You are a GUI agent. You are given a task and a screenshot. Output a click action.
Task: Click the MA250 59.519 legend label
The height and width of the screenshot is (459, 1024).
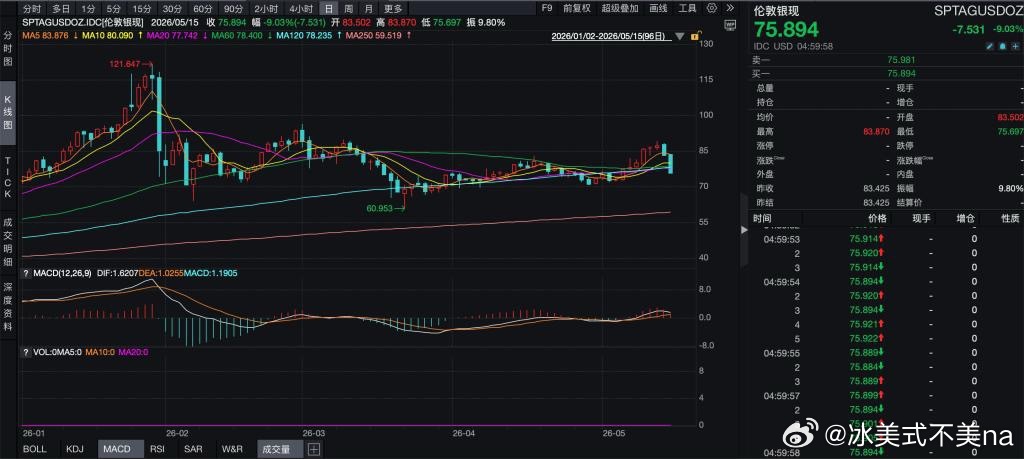click(x=374, y=35)
